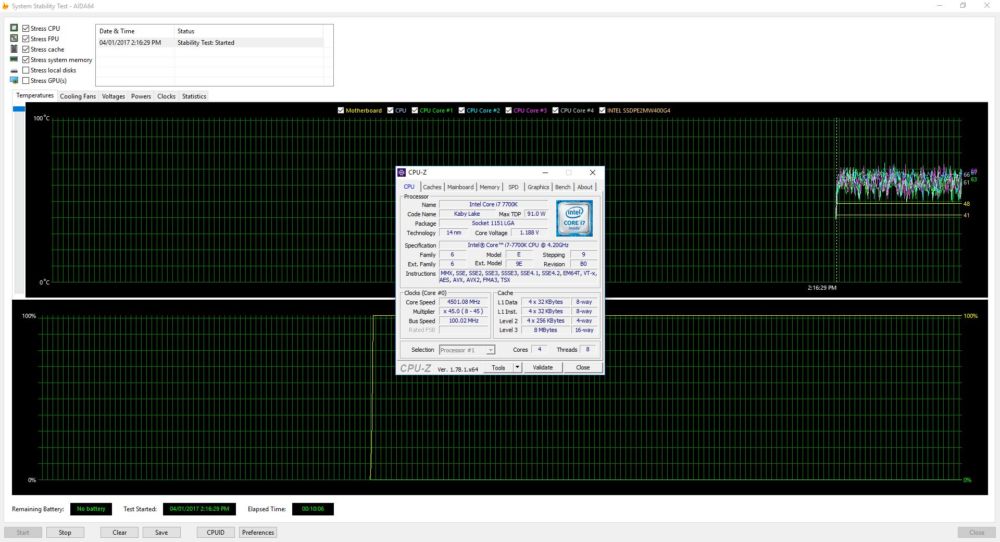The height and width of the screenshot is (542, 1000).
Task: Click the Date & Time column header
Action: 135,31
